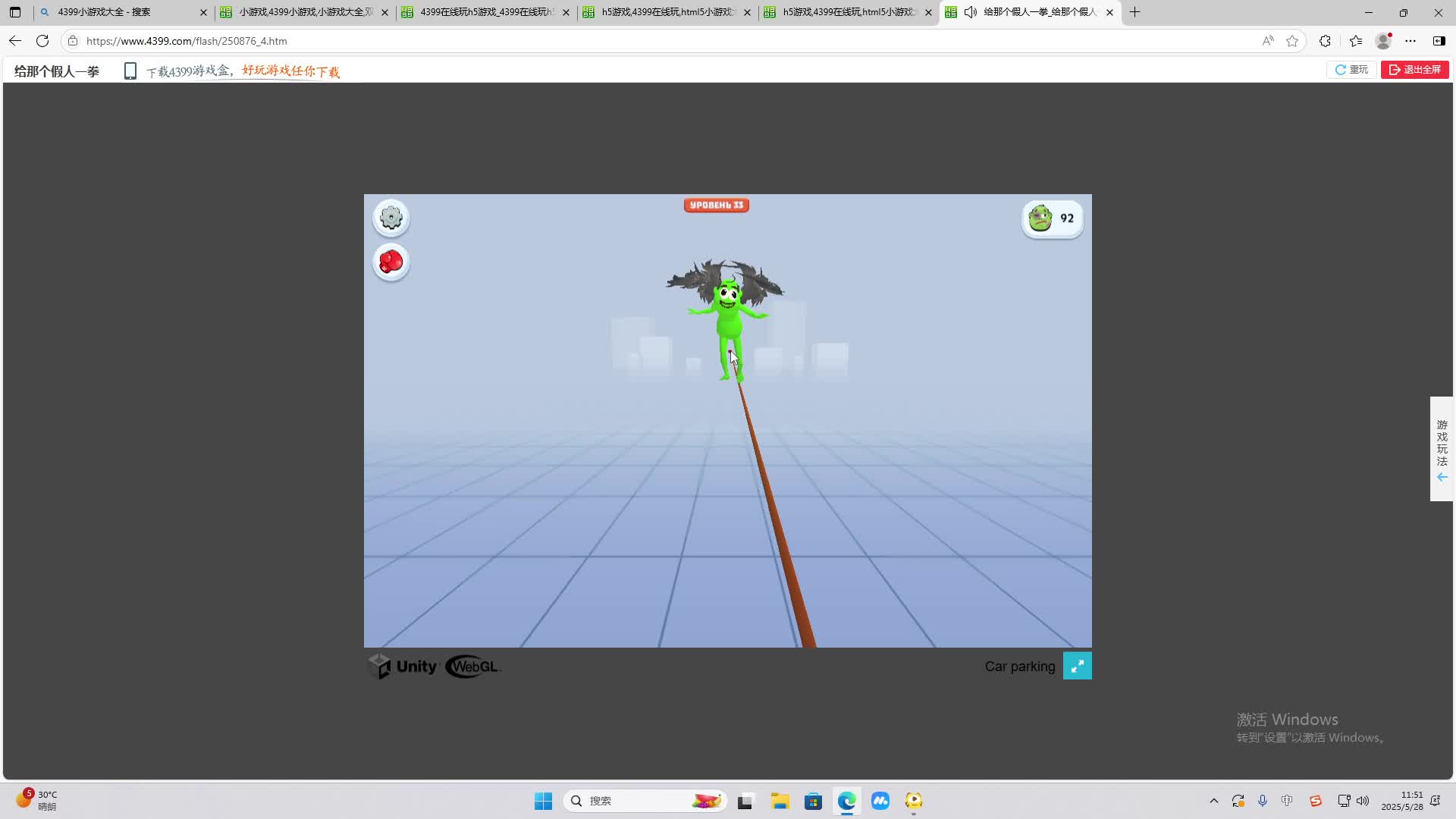Click the browser refresh icon
This screenshot has width=1456, height=819.
point(42,41)
